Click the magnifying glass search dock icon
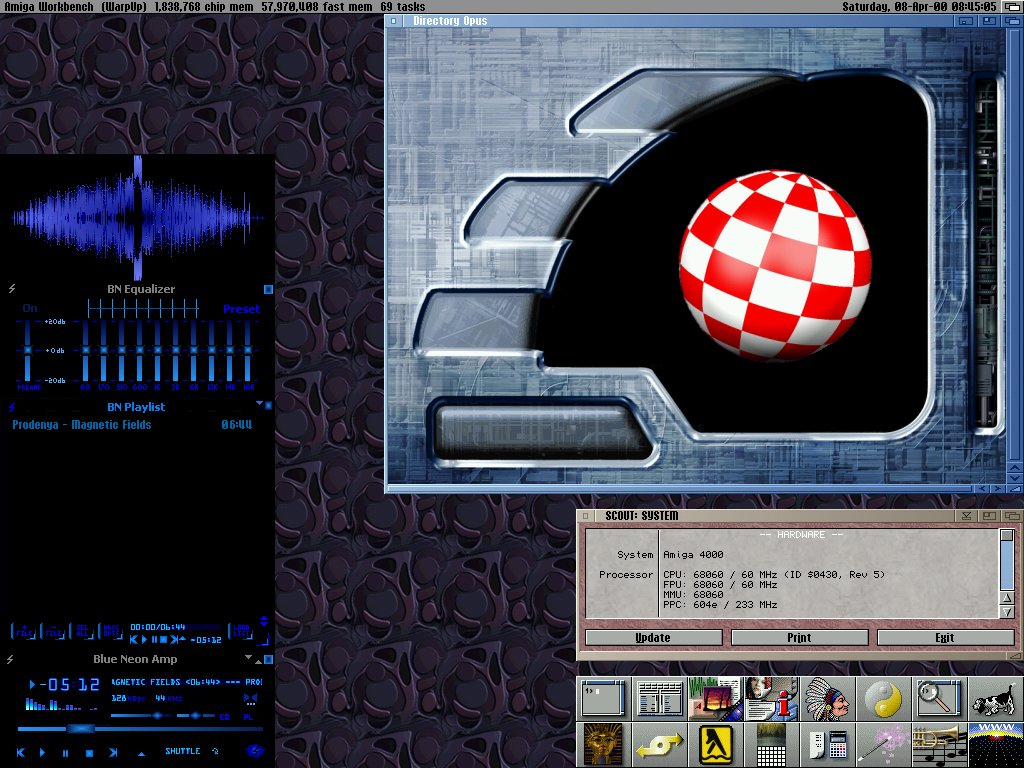The height and width of the screenshot is (768, 1024). click(940, 699)
